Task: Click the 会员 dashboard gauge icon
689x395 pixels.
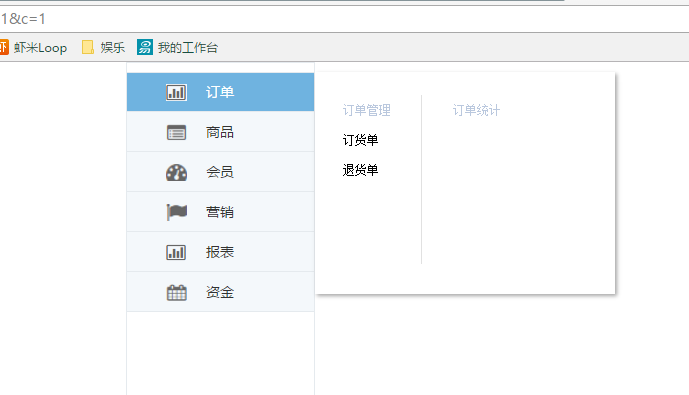Action: point(176,172)
